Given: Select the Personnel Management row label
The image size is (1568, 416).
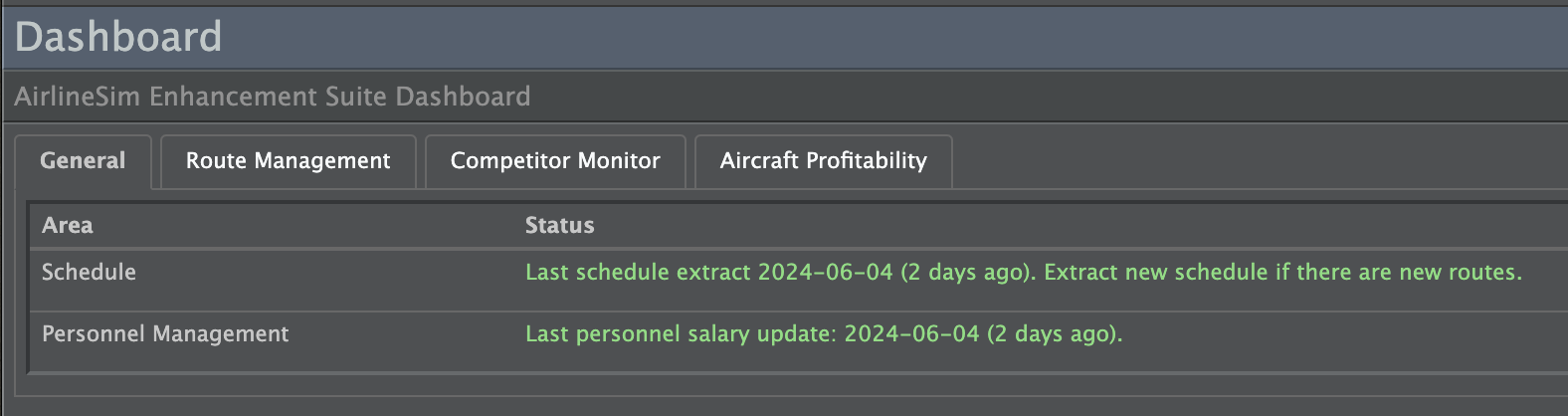Looking at the screenshot, I should pos(165,334).
